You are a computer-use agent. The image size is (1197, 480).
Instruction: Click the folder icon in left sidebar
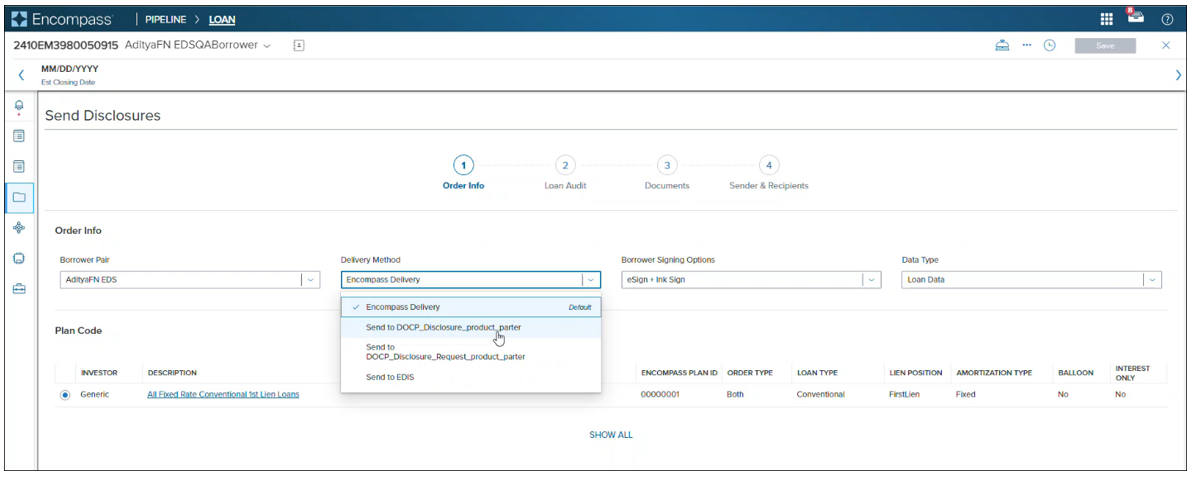click(x=19, y=197)
